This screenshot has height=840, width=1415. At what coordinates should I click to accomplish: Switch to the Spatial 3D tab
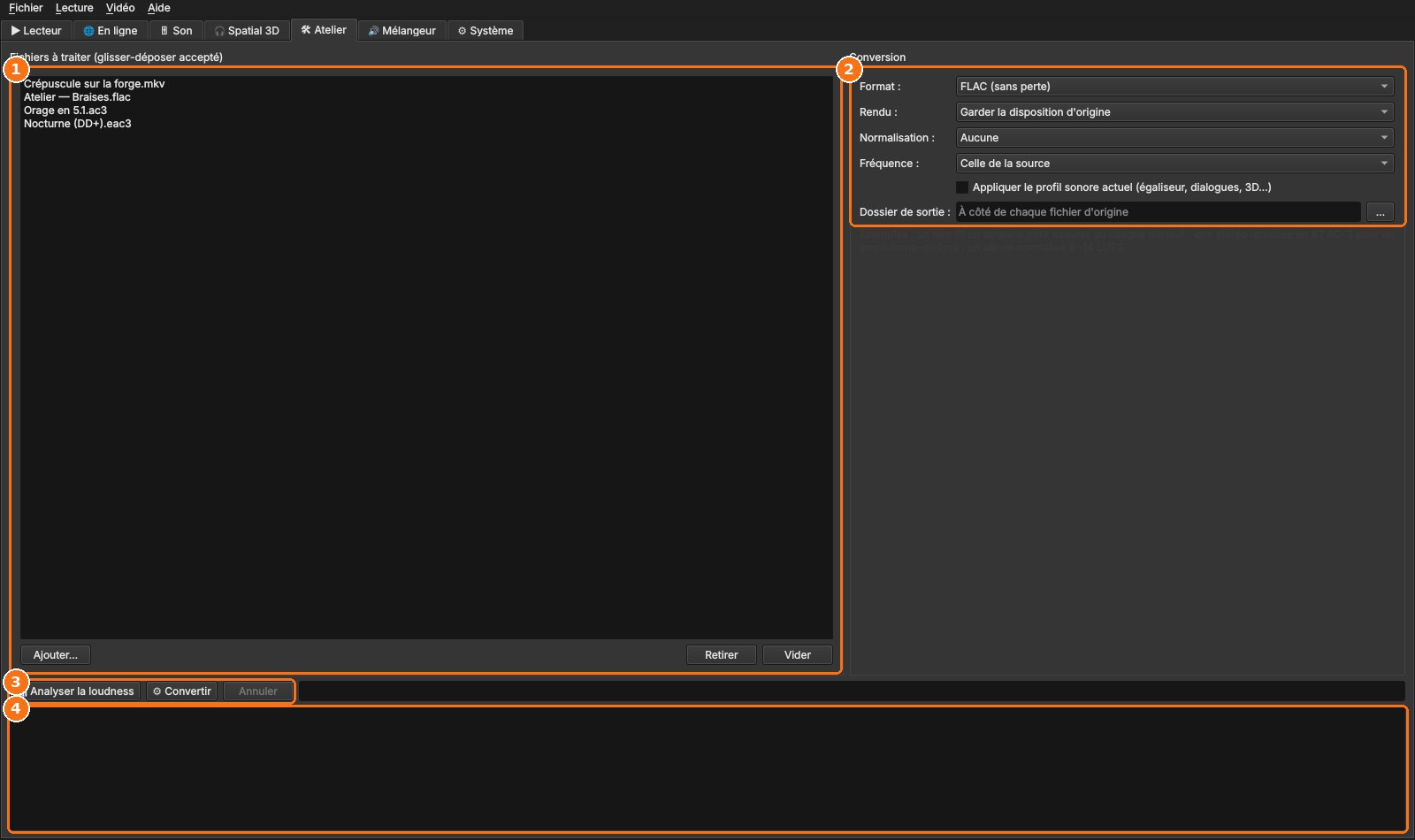(247, 31)
